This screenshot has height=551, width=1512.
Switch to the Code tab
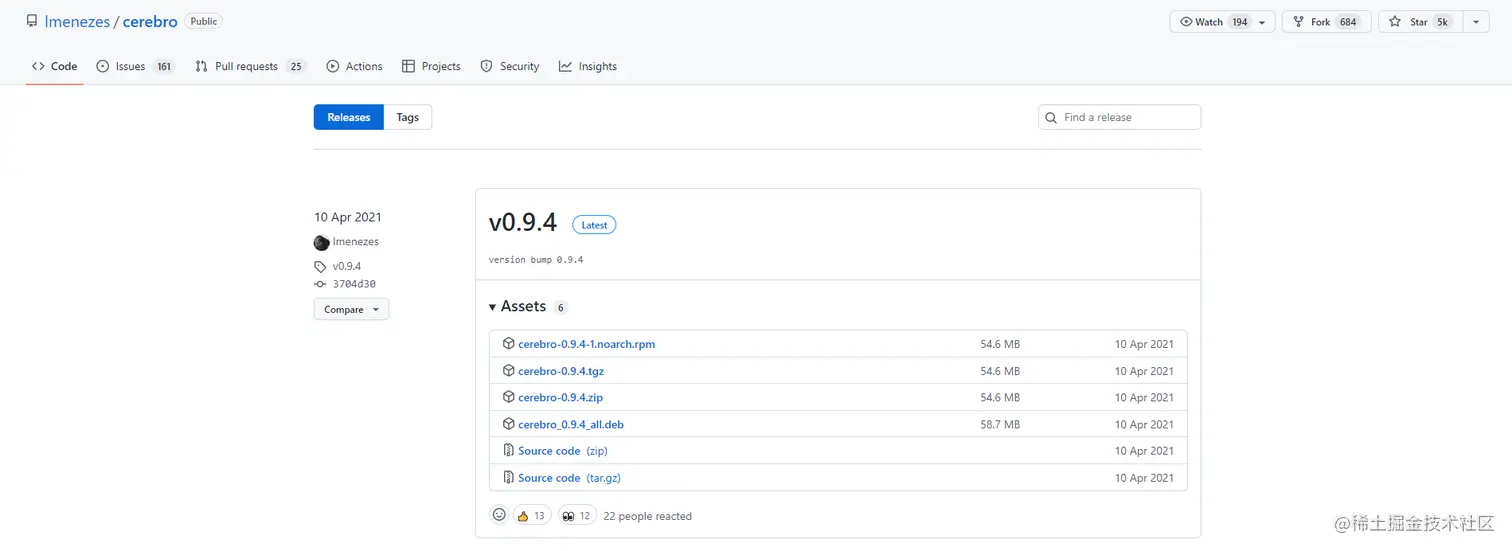[x=54, y=66]
